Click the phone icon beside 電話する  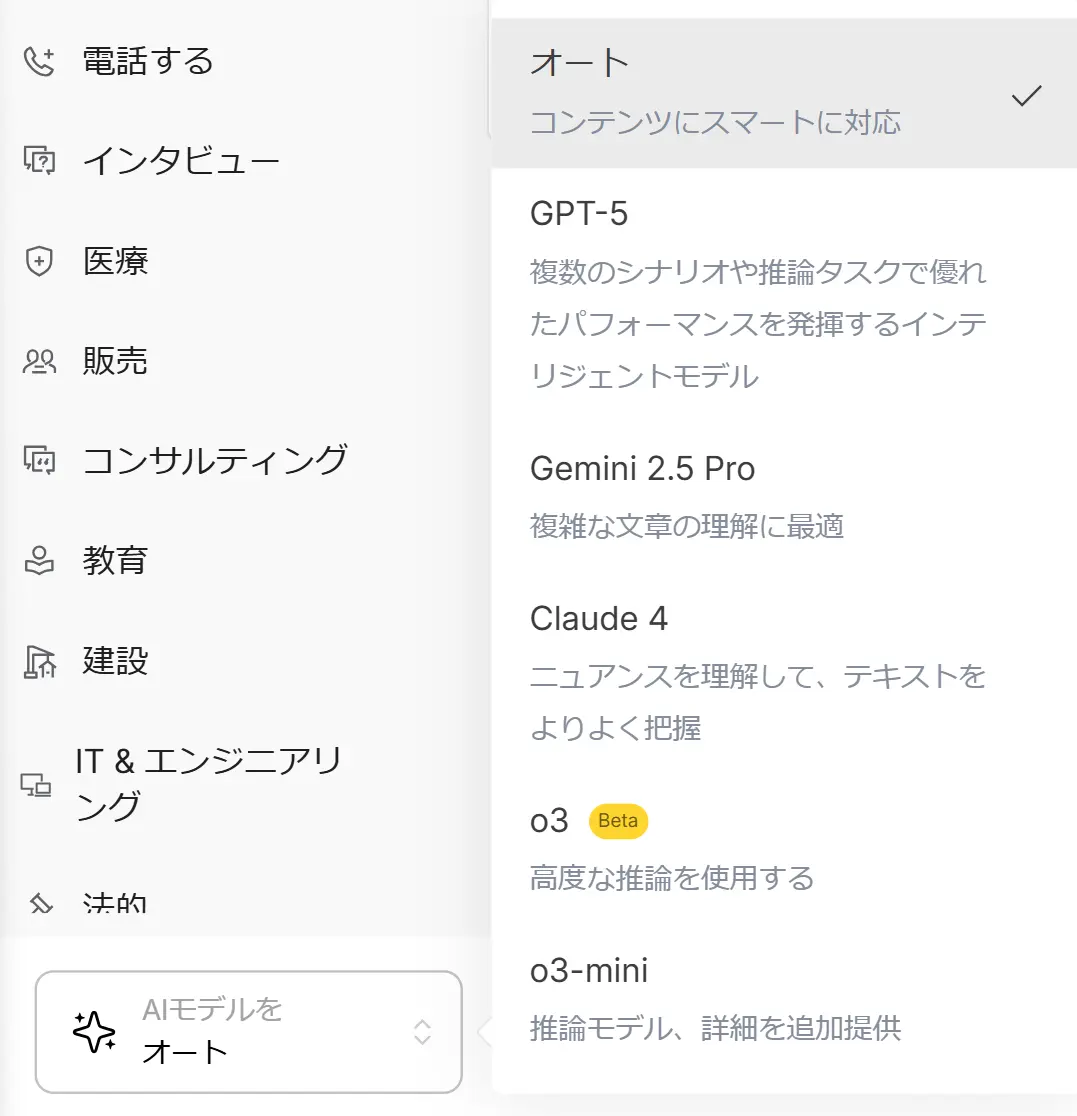(x=39, y=62)
